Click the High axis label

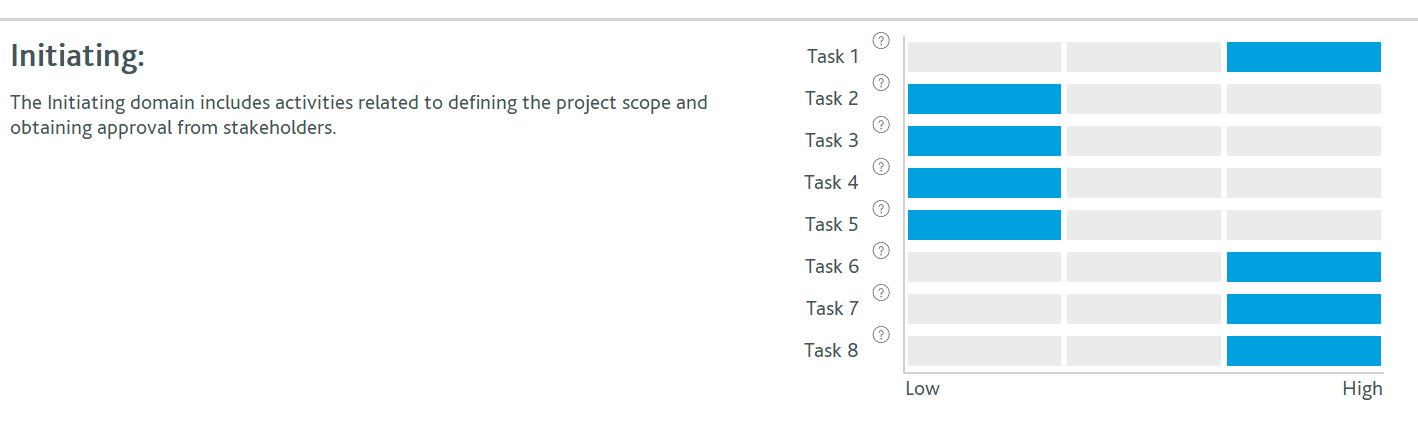[1362, 389]
